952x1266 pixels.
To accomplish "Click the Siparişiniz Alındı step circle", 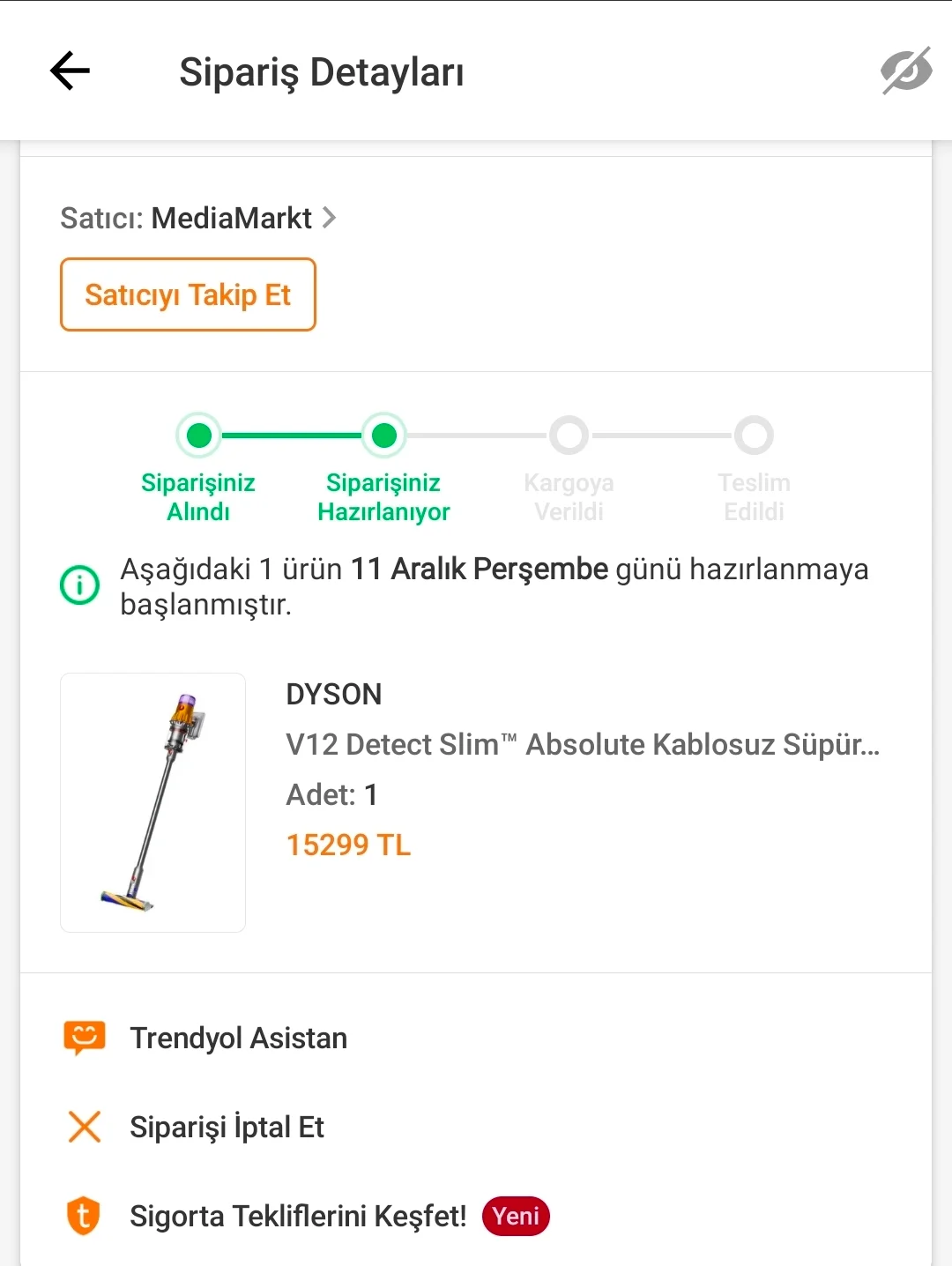I will 199,435.
